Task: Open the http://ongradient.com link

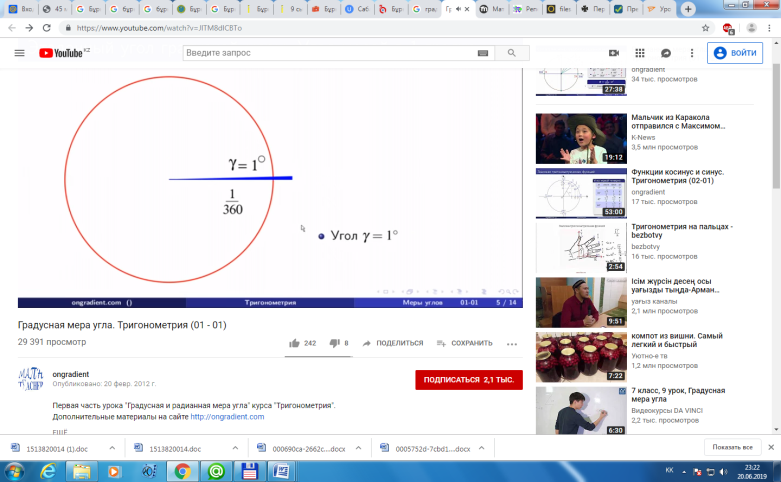Action: point(227,417)
